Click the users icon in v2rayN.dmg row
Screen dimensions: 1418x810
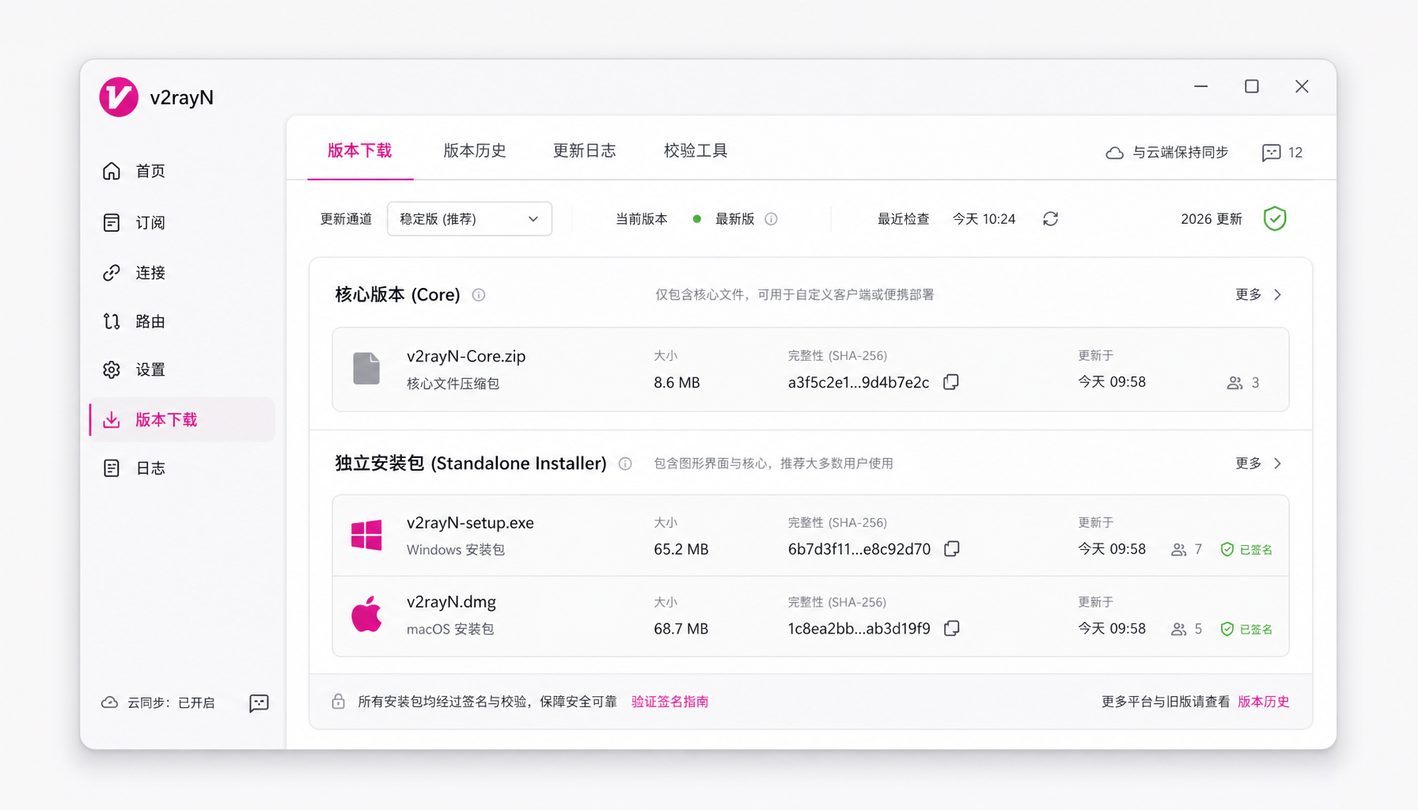pyautogui.click(x=1178, y=629)
